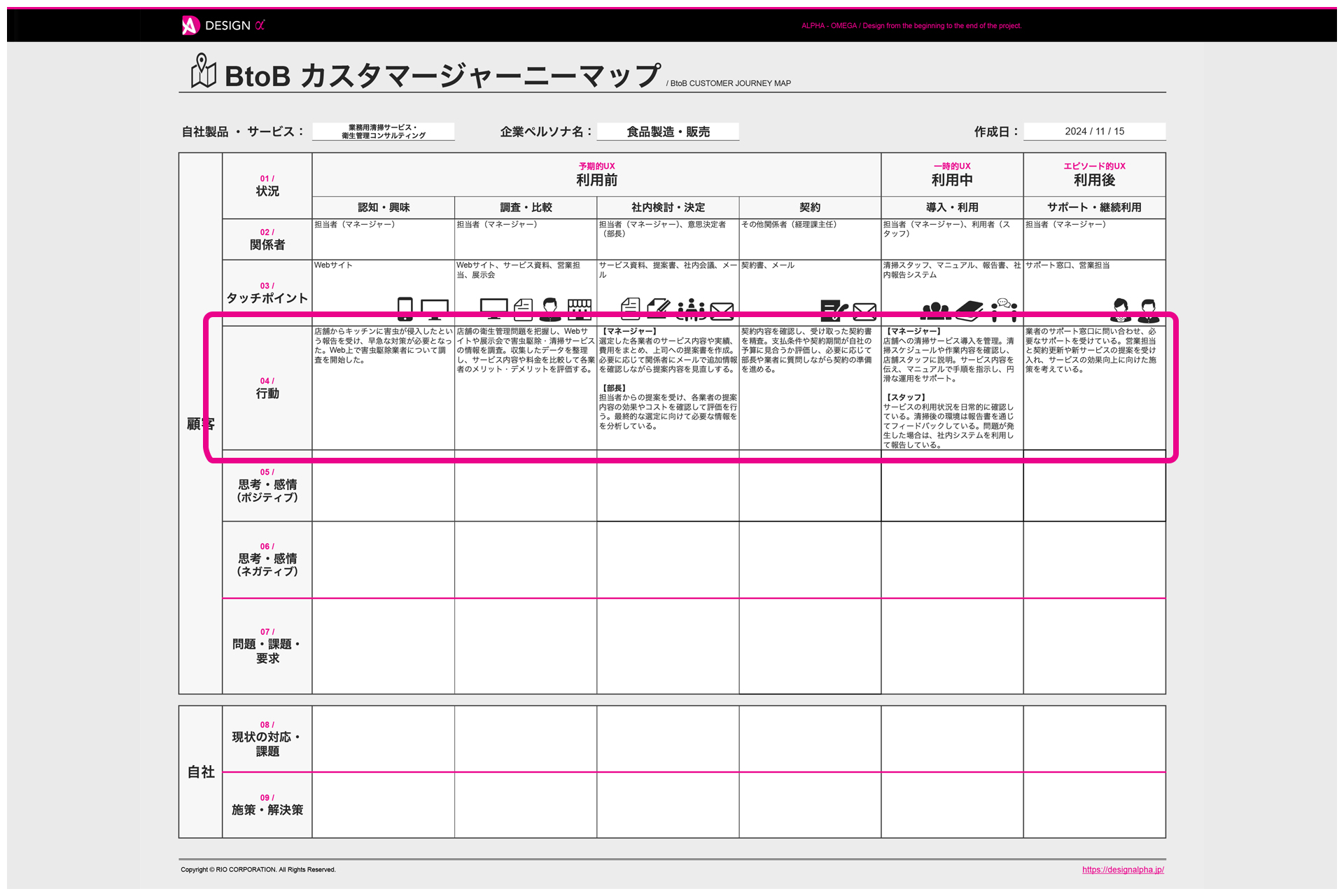Select the monitor icon in 認知・興味 column
This screenshot has height=896, width=1344.
[x=435, y=309]
